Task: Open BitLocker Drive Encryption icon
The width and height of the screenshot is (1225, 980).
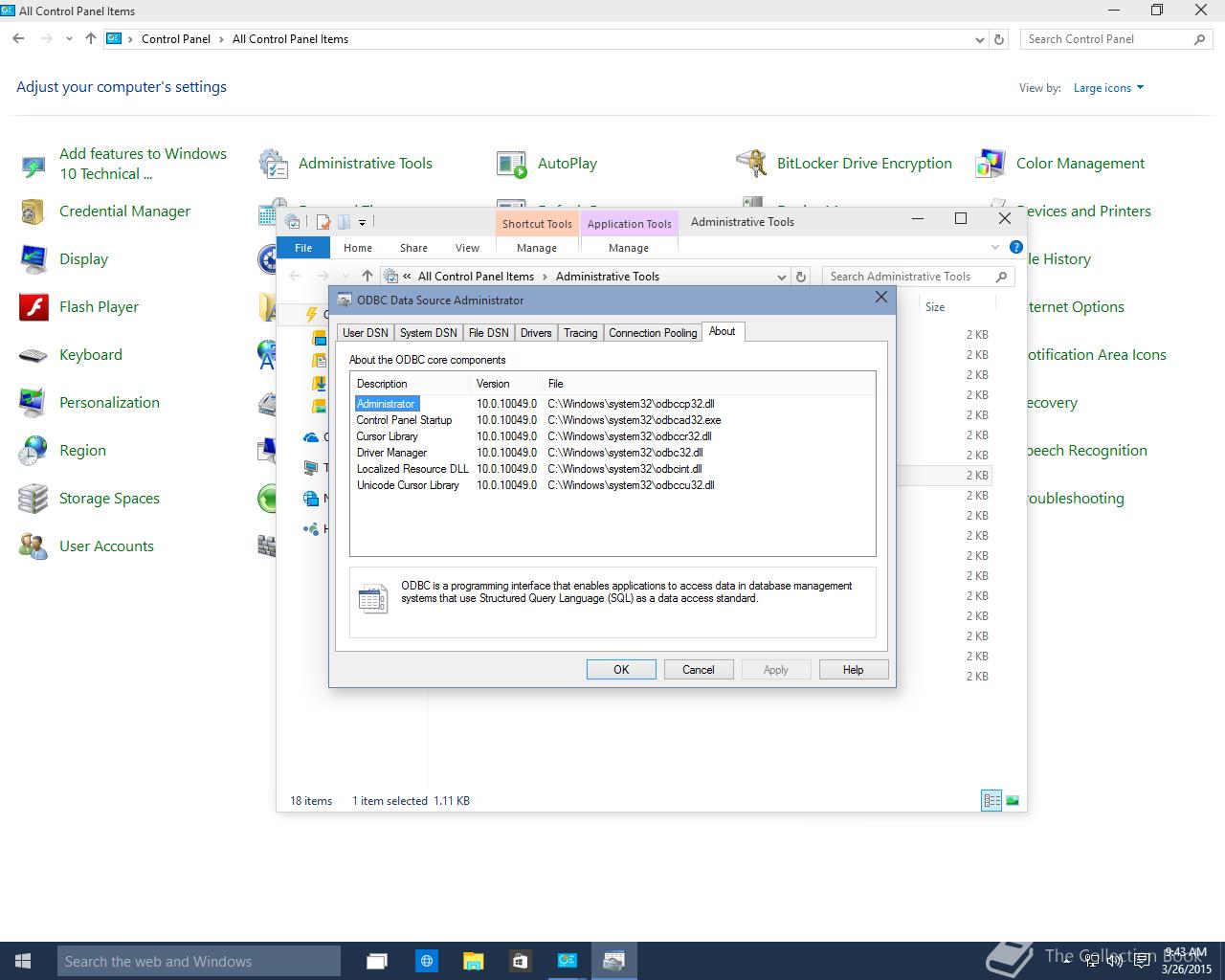Action: click(751, 164)
